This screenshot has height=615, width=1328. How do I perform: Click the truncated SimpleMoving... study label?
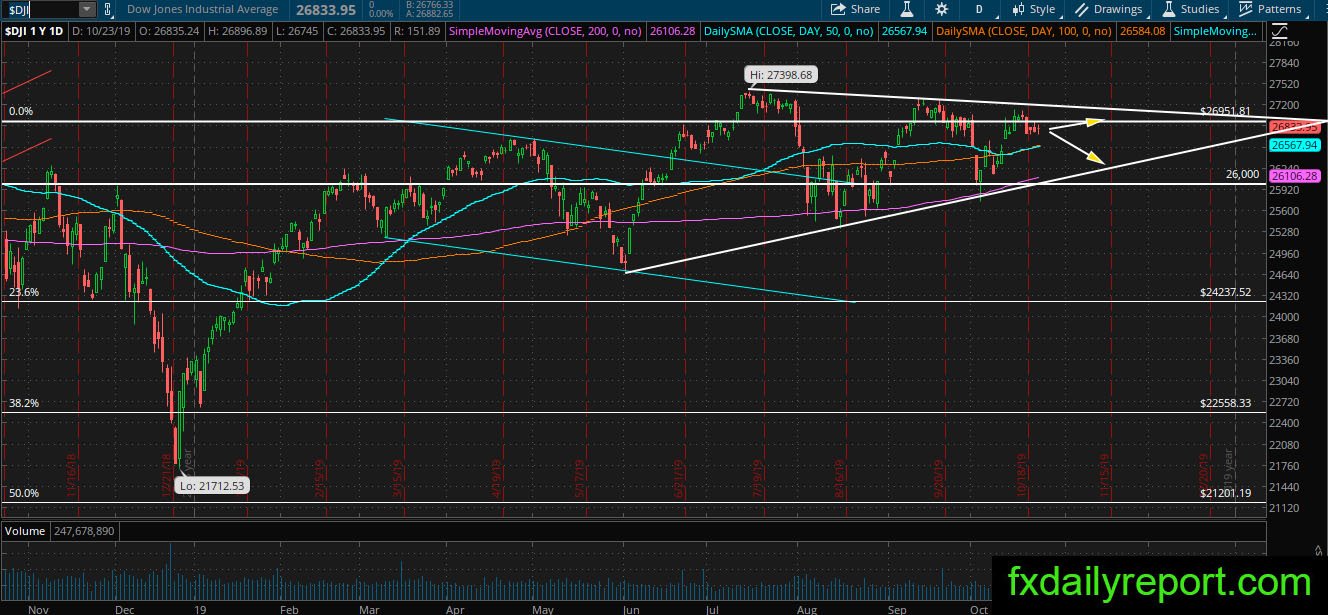[1216, 32]
